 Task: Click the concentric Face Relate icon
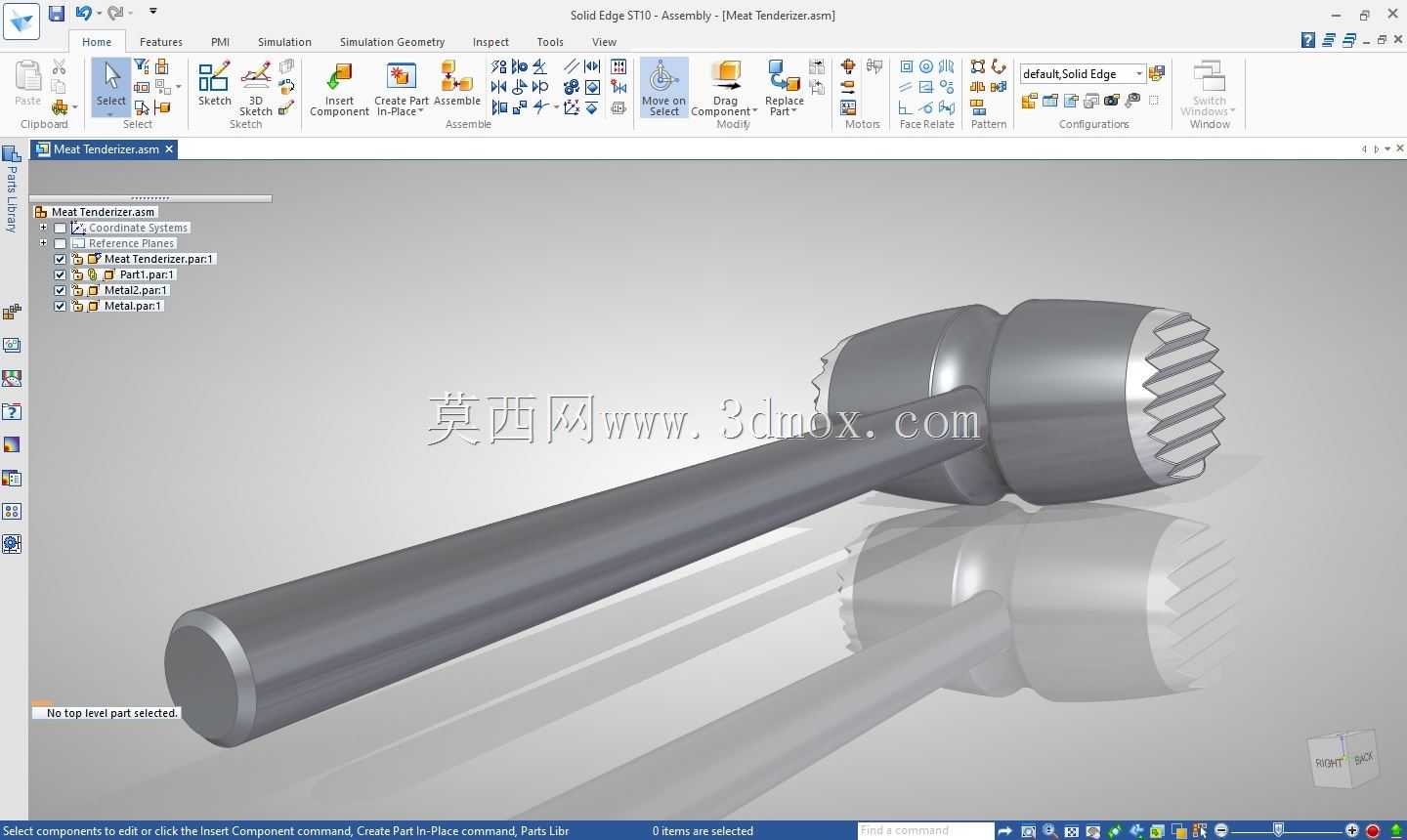925,66
